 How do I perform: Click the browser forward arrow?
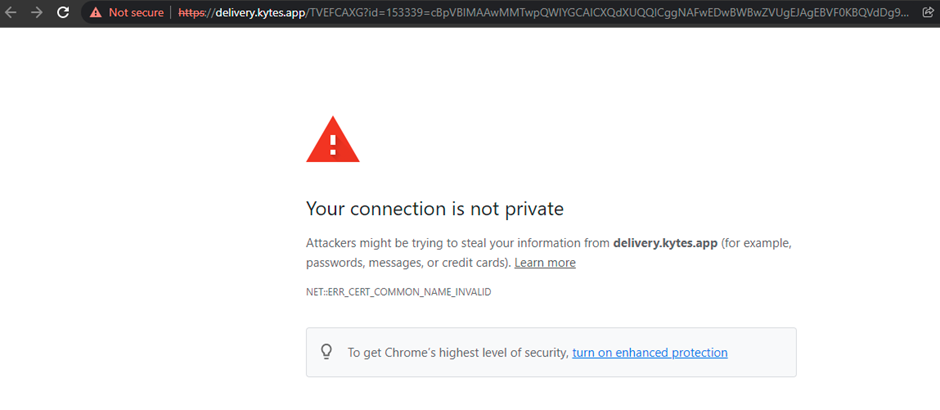(37, 13)
